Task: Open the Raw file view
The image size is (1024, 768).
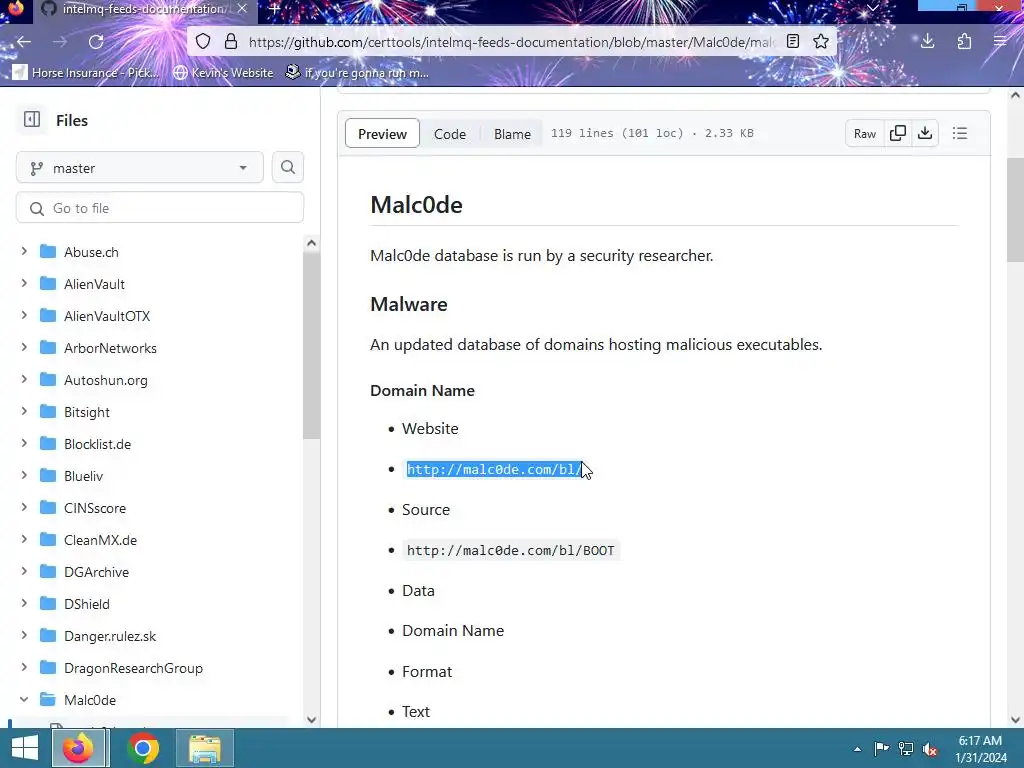Action: click(x=865, y=133)
